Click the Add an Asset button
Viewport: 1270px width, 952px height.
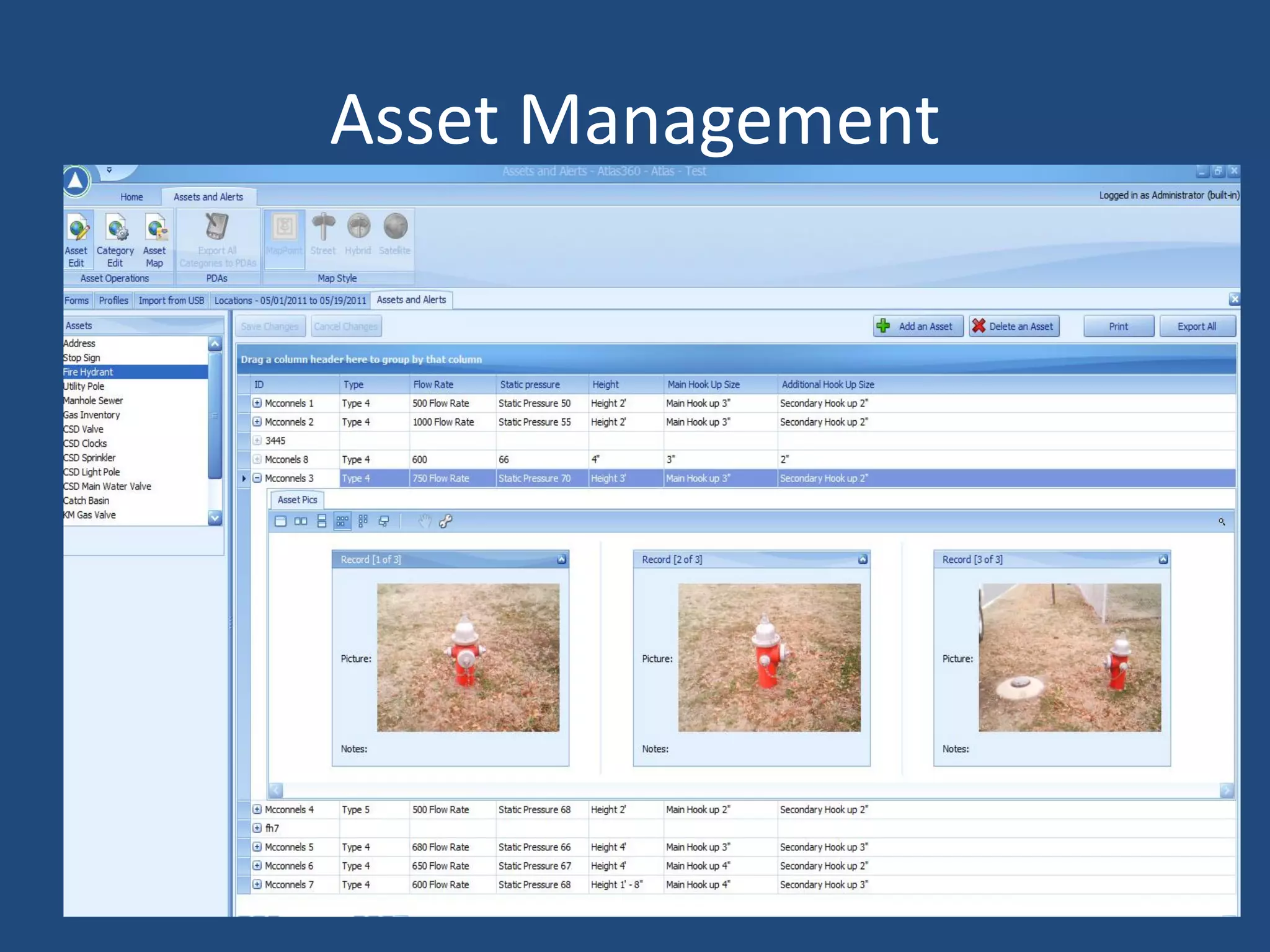[918, 326]
